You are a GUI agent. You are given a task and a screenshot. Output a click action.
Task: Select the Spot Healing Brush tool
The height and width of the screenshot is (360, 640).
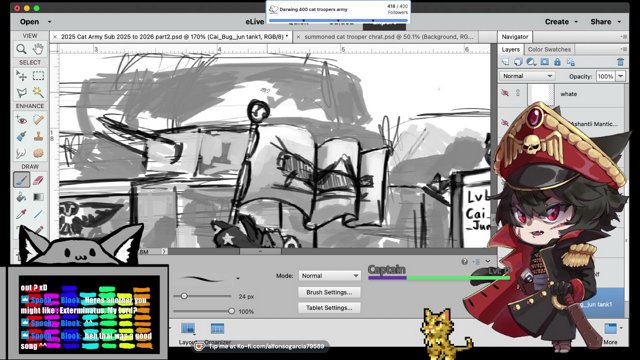38,120
